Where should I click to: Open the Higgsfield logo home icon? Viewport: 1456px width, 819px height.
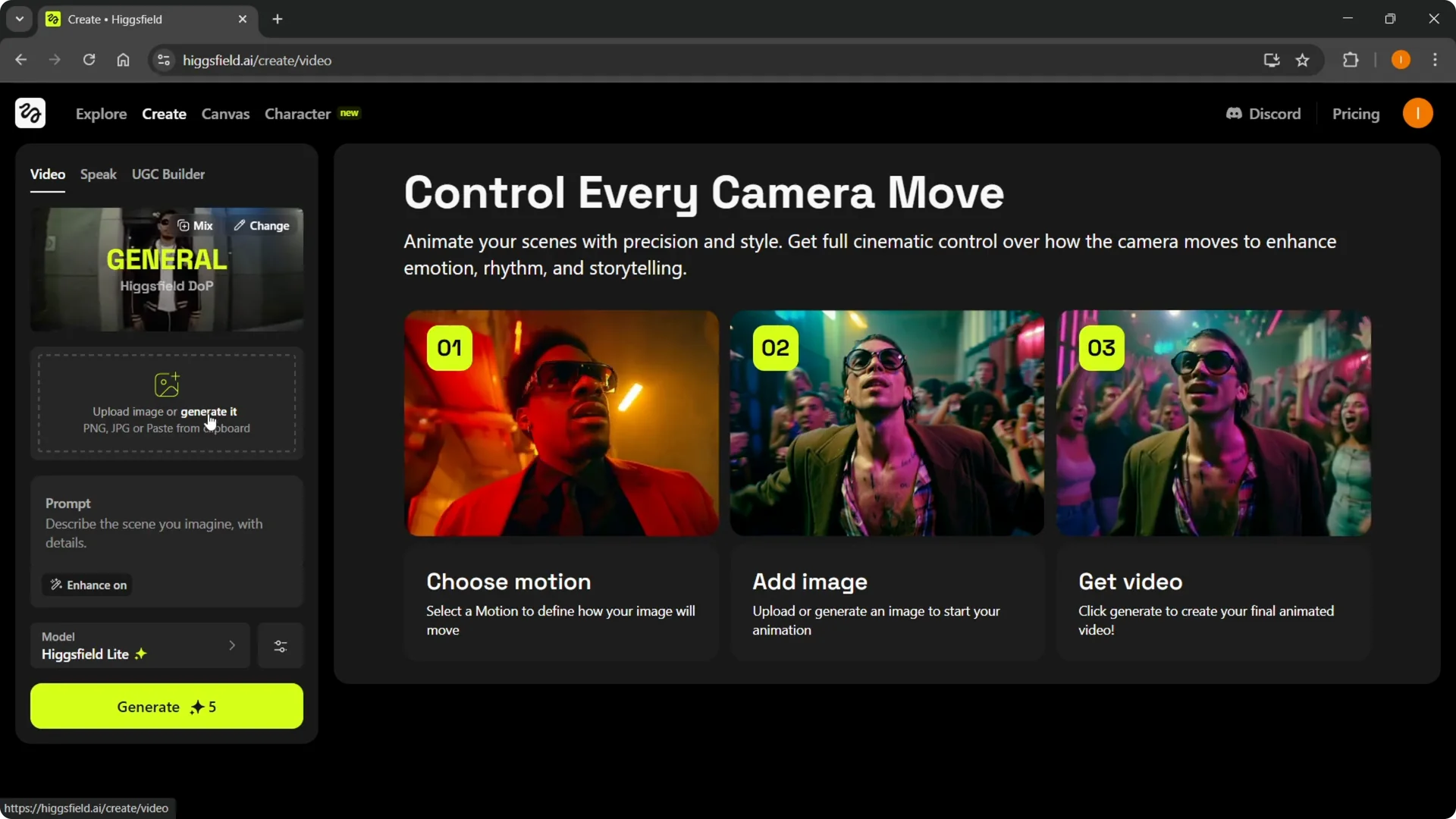tap(29, 112)
